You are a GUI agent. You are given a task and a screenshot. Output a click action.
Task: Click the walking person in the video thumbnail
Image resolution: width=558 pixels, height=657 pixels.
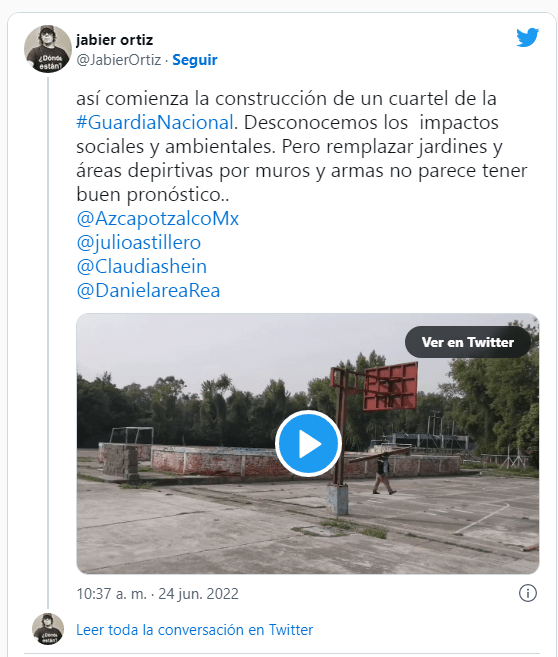pos(383,475)
